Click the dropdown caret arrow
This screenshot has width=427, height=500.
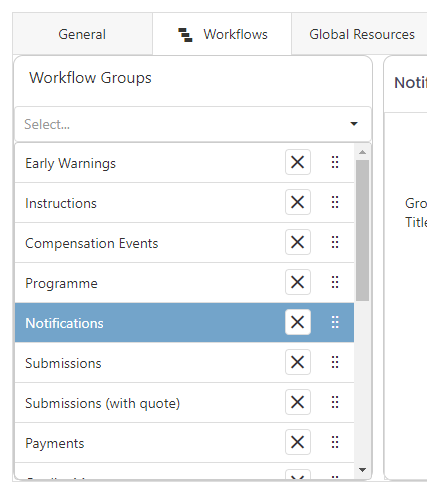click(x=354, y=124)
